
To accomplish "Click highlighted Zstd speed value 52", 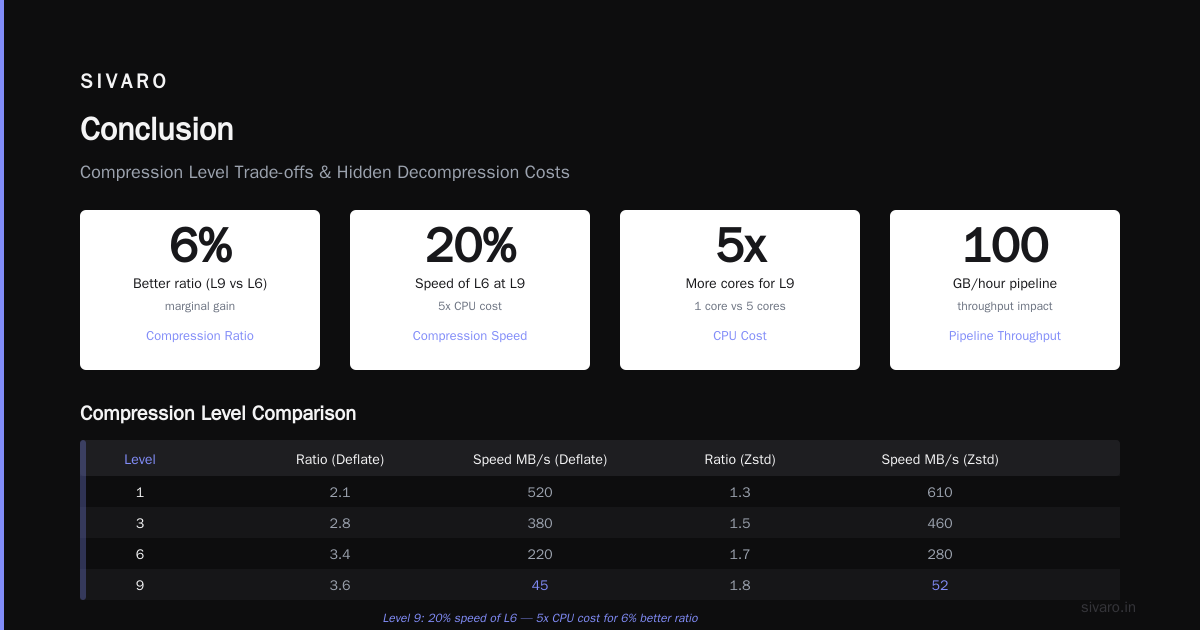I will [940, 585].
